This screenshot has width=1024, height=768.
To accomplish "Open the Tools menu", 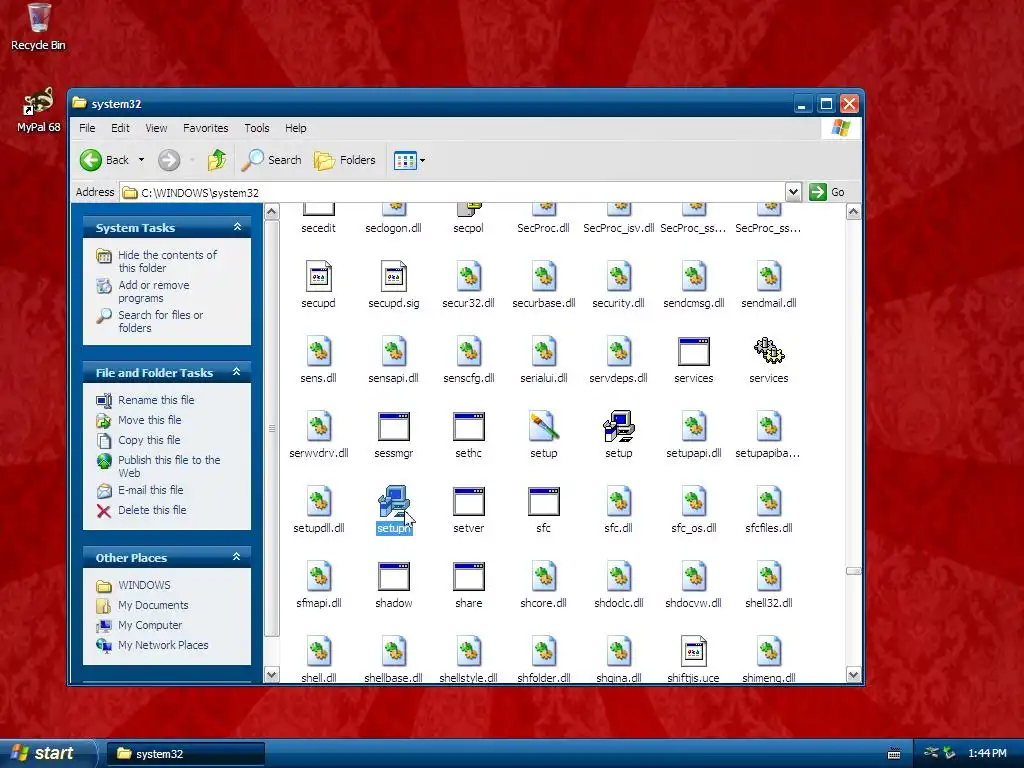I will (x=257, y=128).
